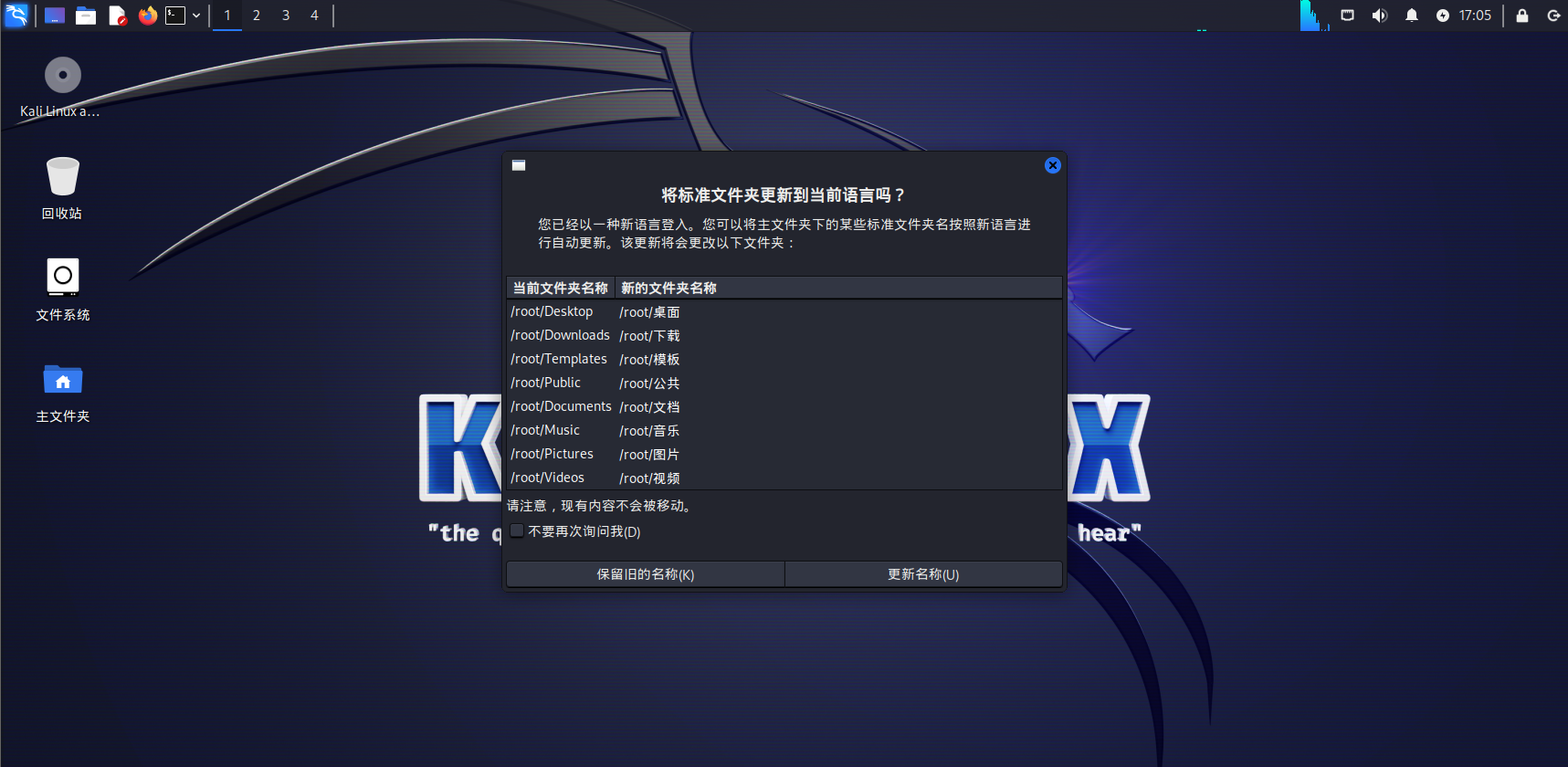Select the Kali Linux disc desktop icon

[x=62, y=88]
